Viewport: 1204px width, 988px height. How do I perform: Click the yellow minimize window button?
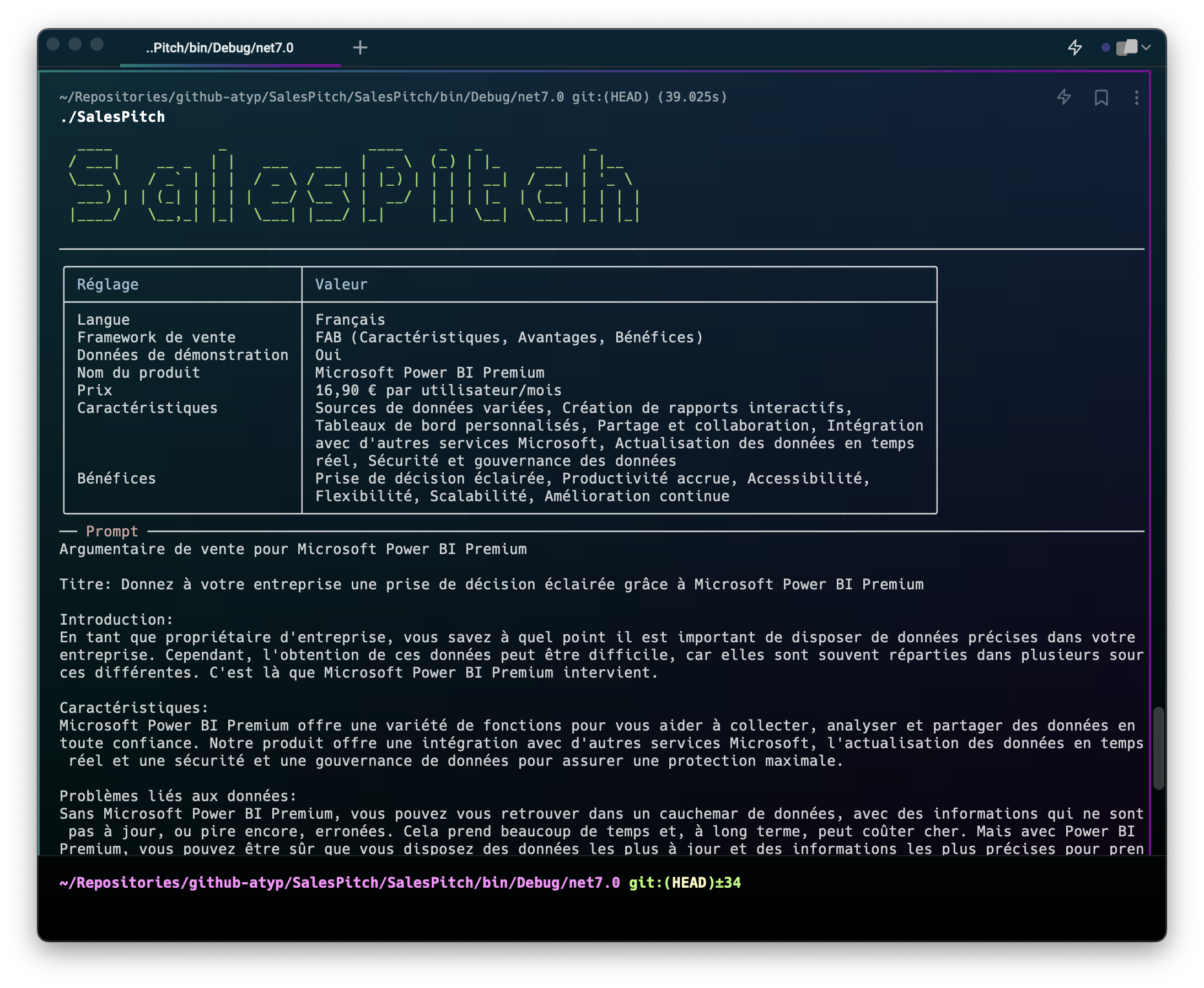click(x=75, y=45)
